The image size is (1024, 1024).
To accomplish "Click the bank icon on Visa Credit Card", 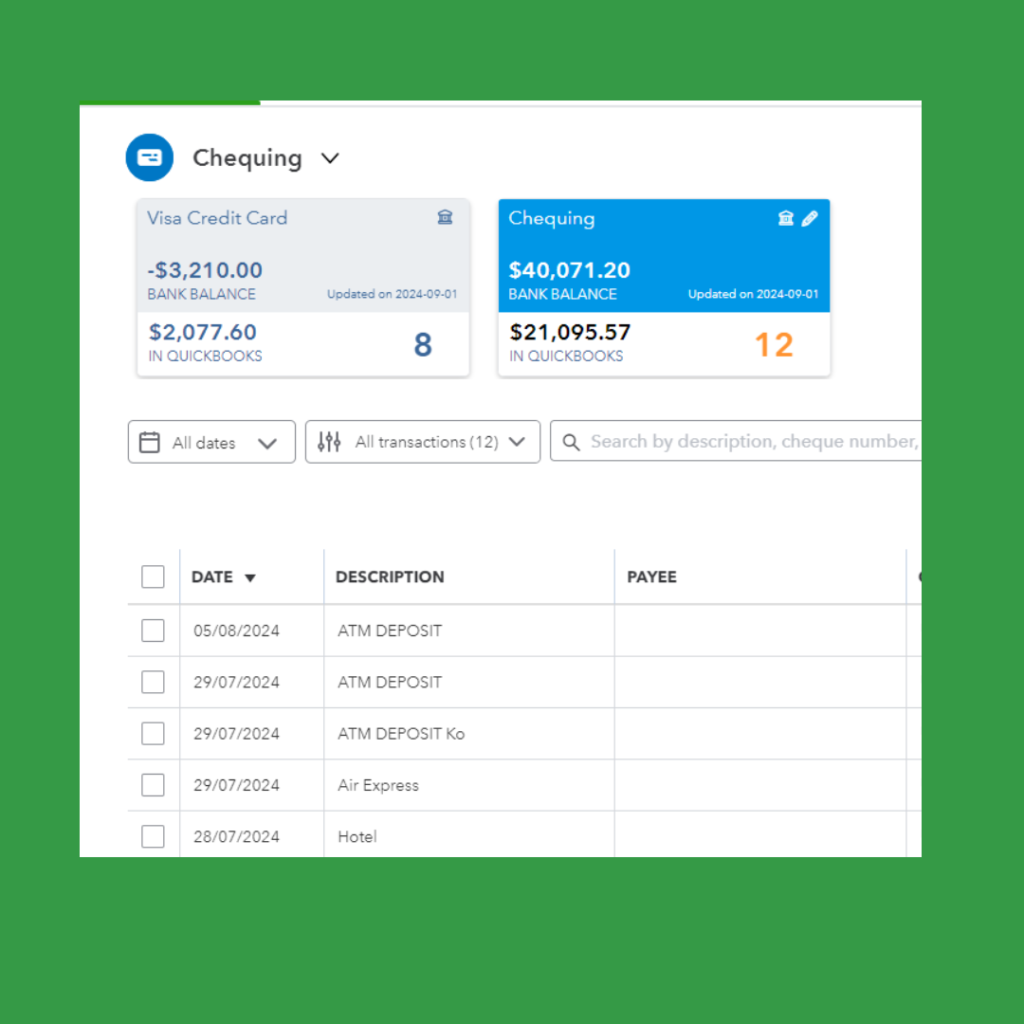I will coord(445,218).
